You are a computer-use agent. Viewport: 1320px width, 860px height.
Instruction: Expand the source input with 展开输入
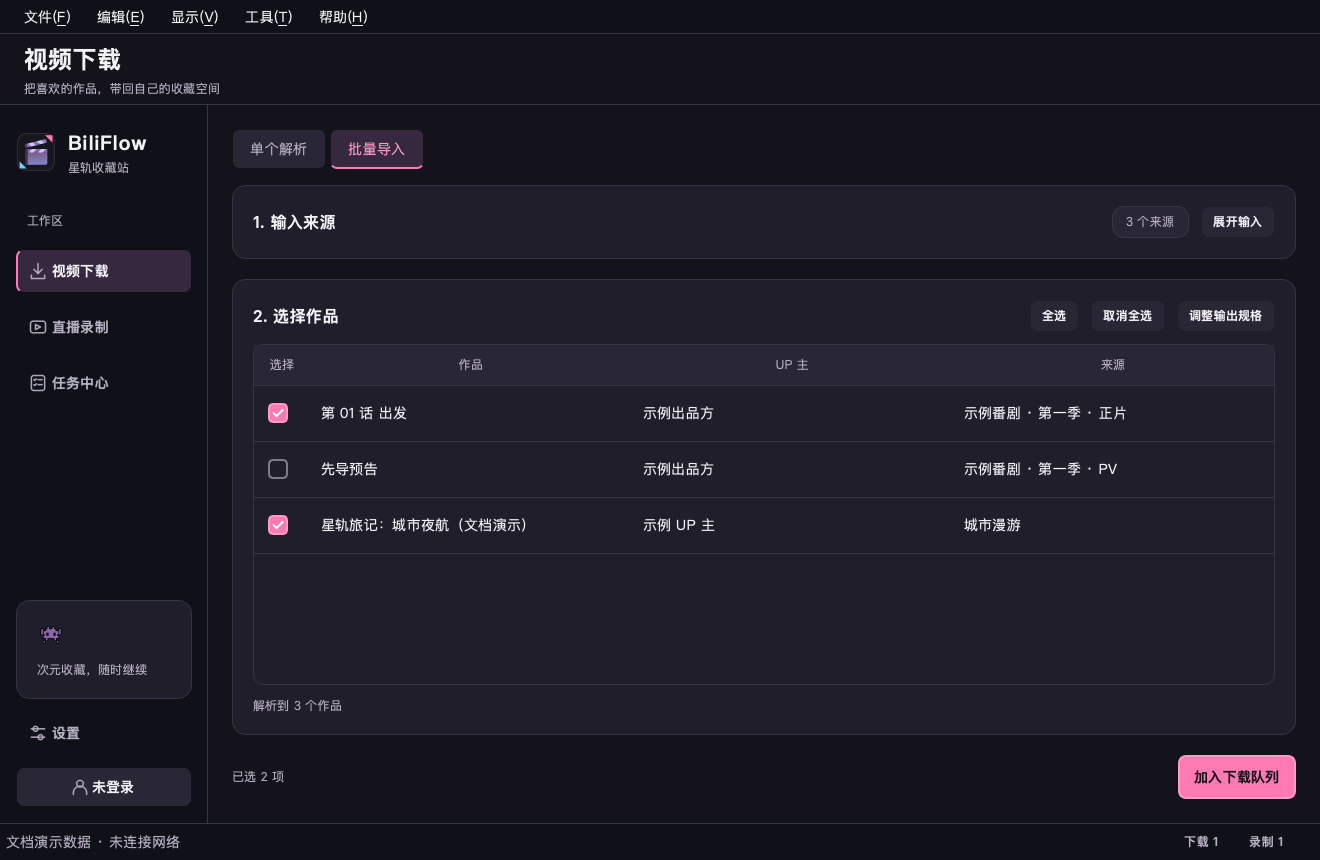coord(1237,222)
